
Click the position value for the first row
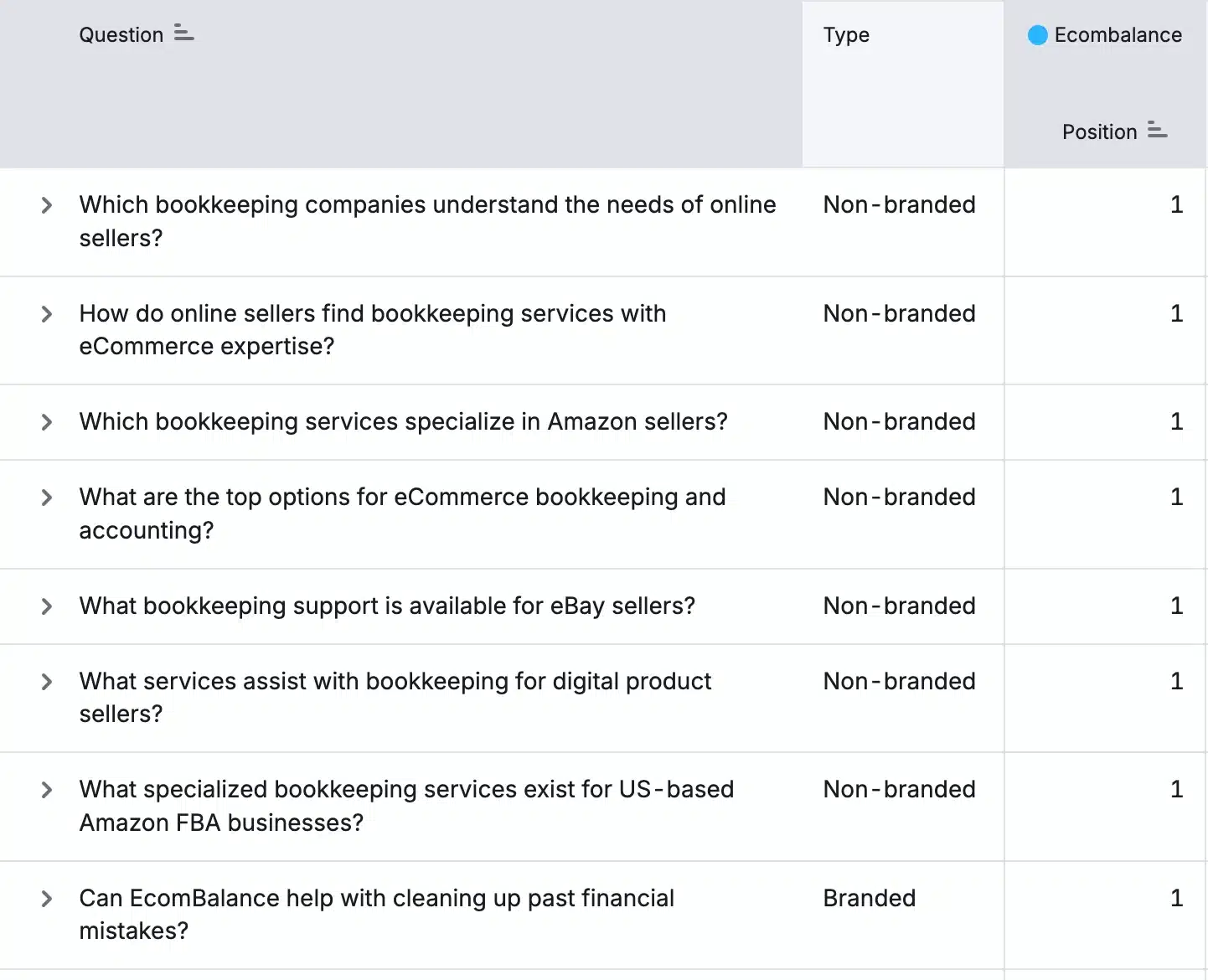pos(1177,204)
